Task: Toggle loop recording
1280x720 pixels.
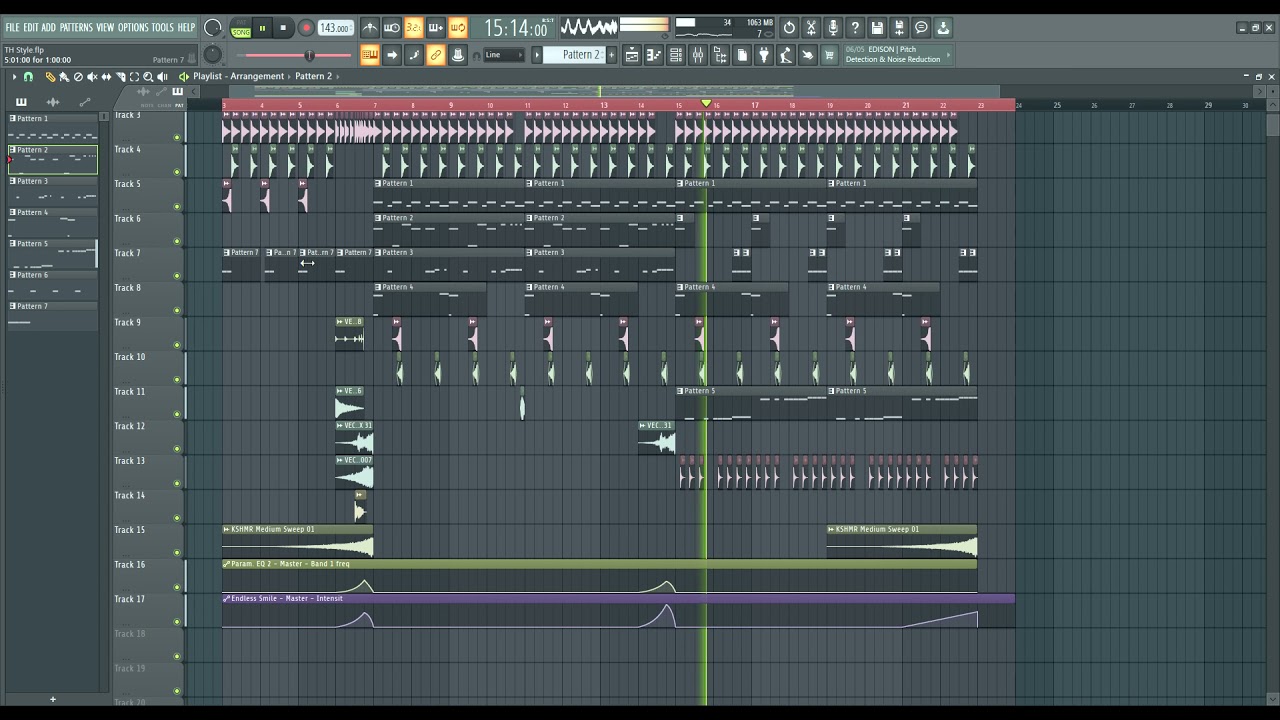Action: coord(458,28)
